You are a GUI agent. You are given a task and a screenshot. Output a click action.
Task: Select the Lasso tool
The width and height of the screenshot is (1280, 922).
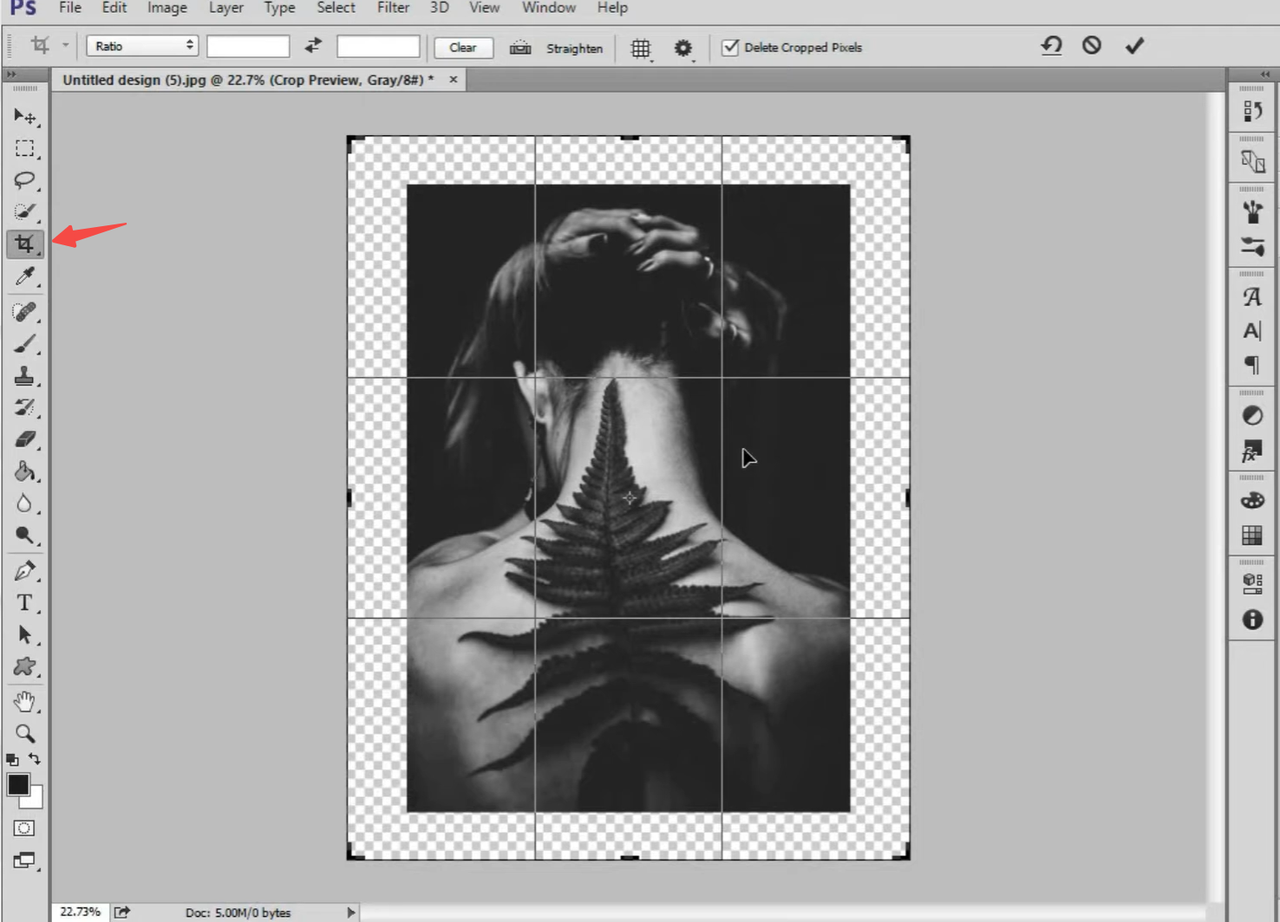[x=25, y=180]
